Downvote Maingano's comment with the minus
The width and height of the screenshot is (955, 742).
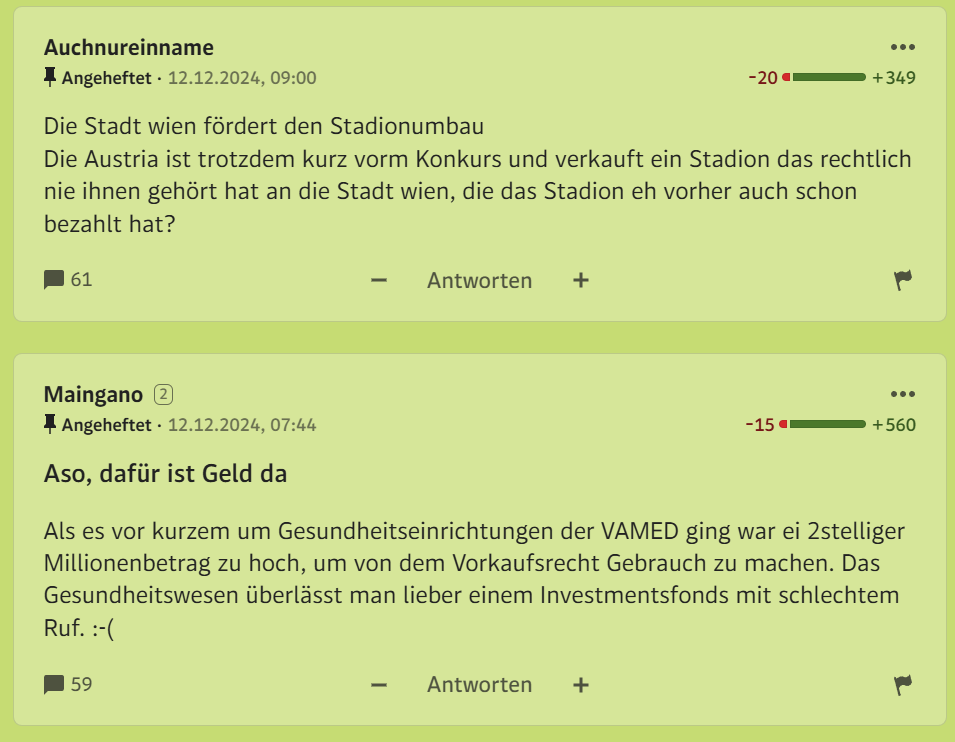379,685
